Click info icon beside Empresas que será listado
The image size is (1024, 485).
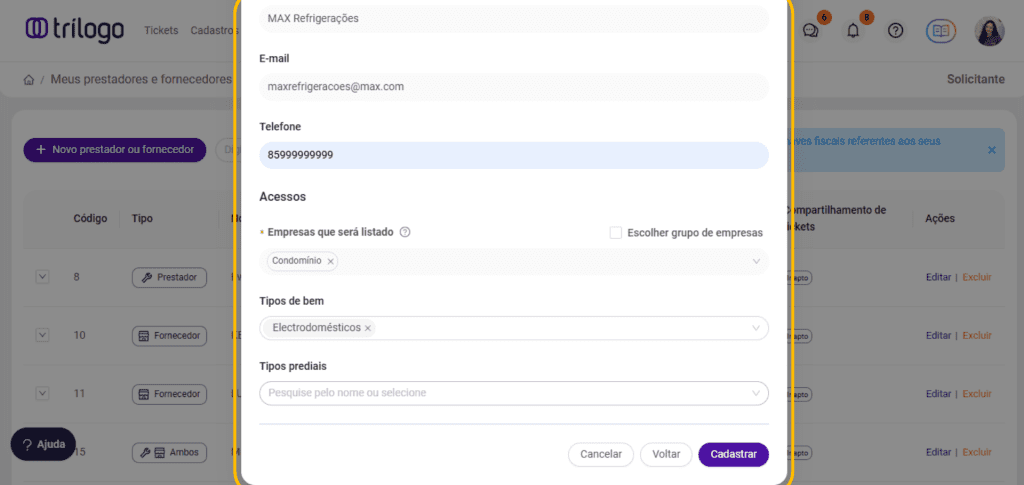pos(405,232)
